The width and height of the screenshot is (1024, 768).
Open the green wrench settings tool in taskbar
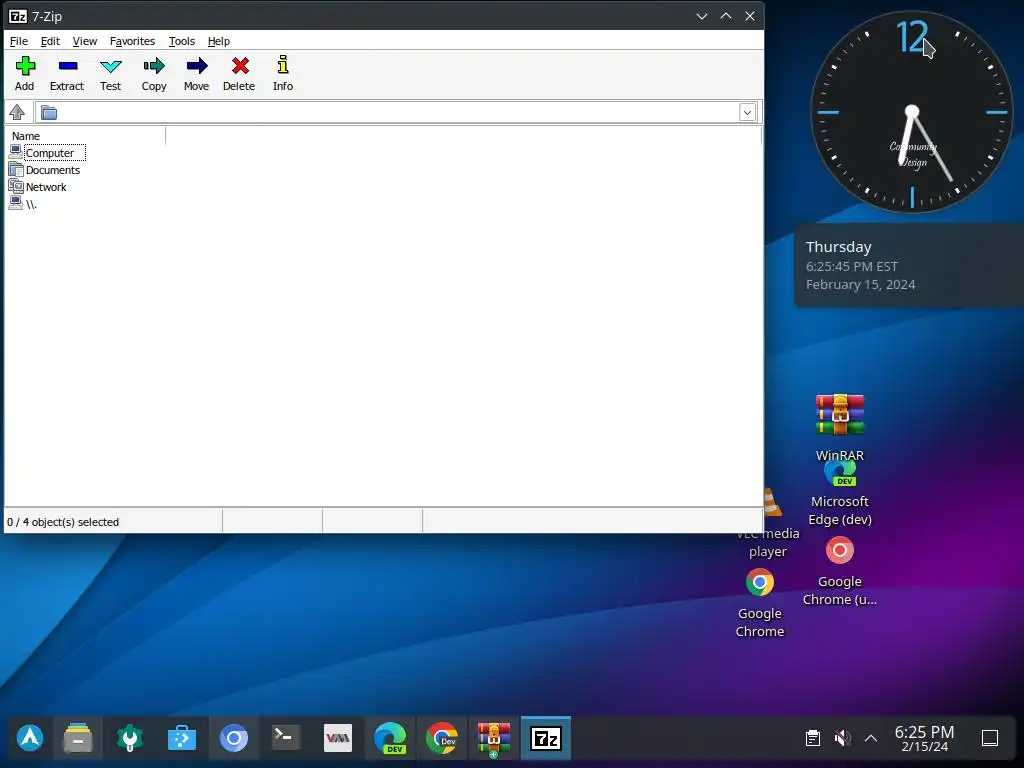[129, 738]
